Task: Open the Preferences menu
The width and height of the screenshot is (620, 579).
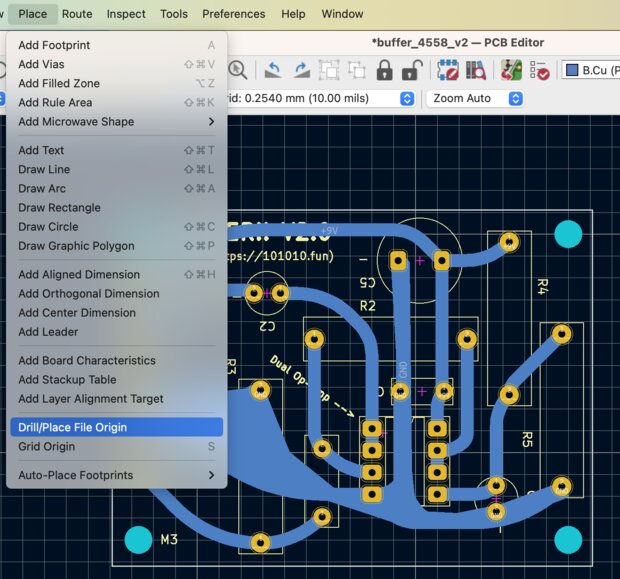Action: tap(234, 14)
